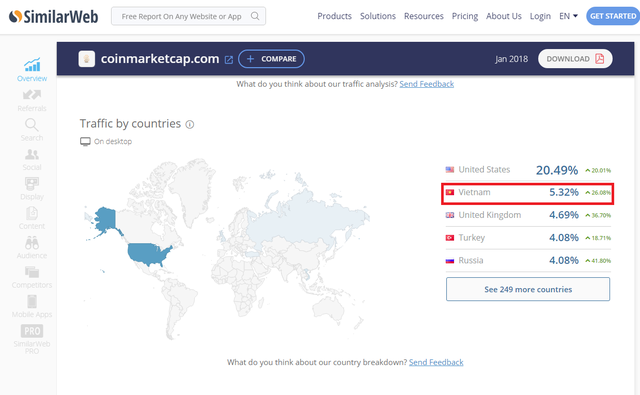Screen dimensions: 640x395
Task: Click the GET STARTED button
Action: point(613,16)
